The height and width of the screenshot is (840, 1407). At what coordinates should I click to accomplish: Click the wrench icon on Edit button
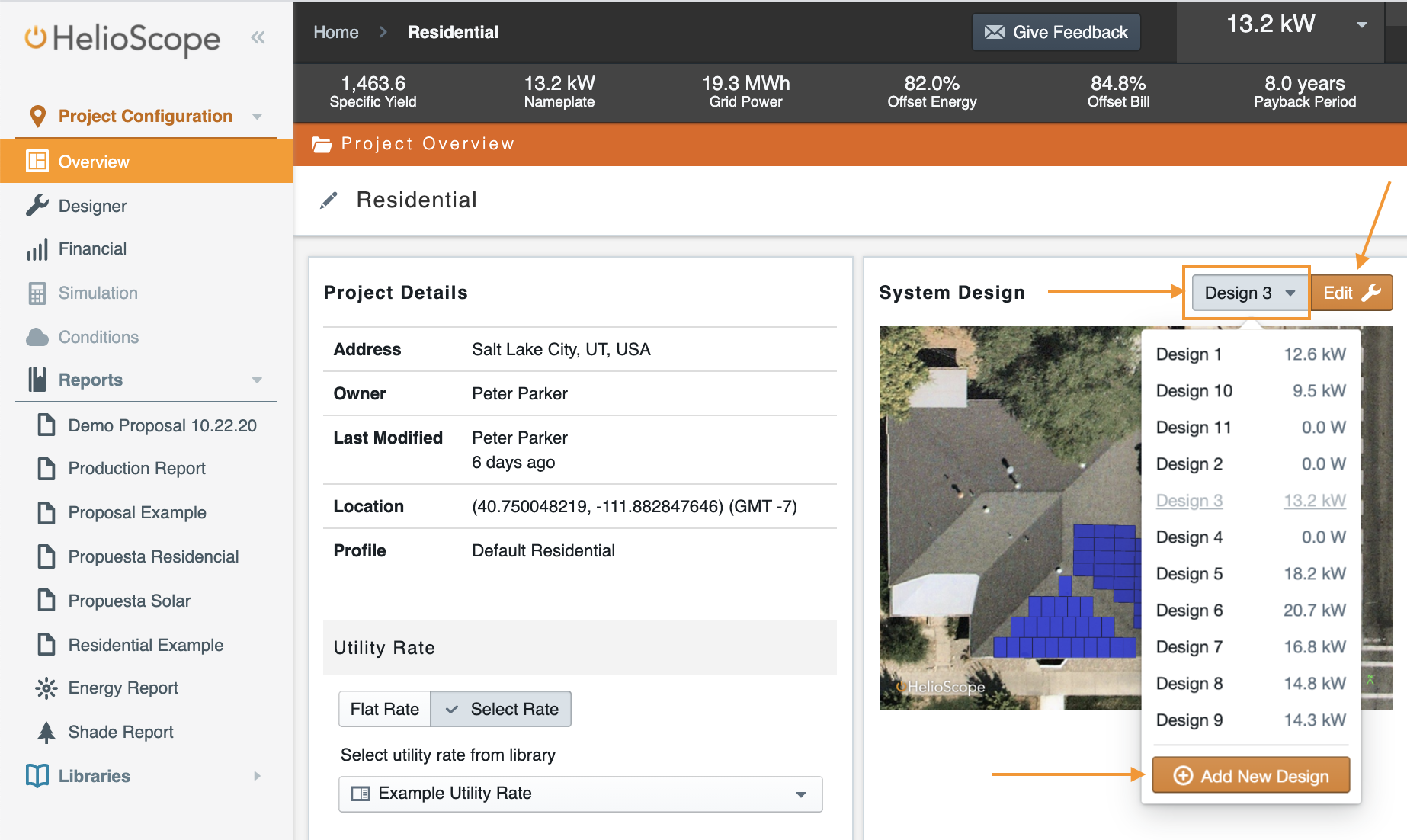coord(1371,293)
